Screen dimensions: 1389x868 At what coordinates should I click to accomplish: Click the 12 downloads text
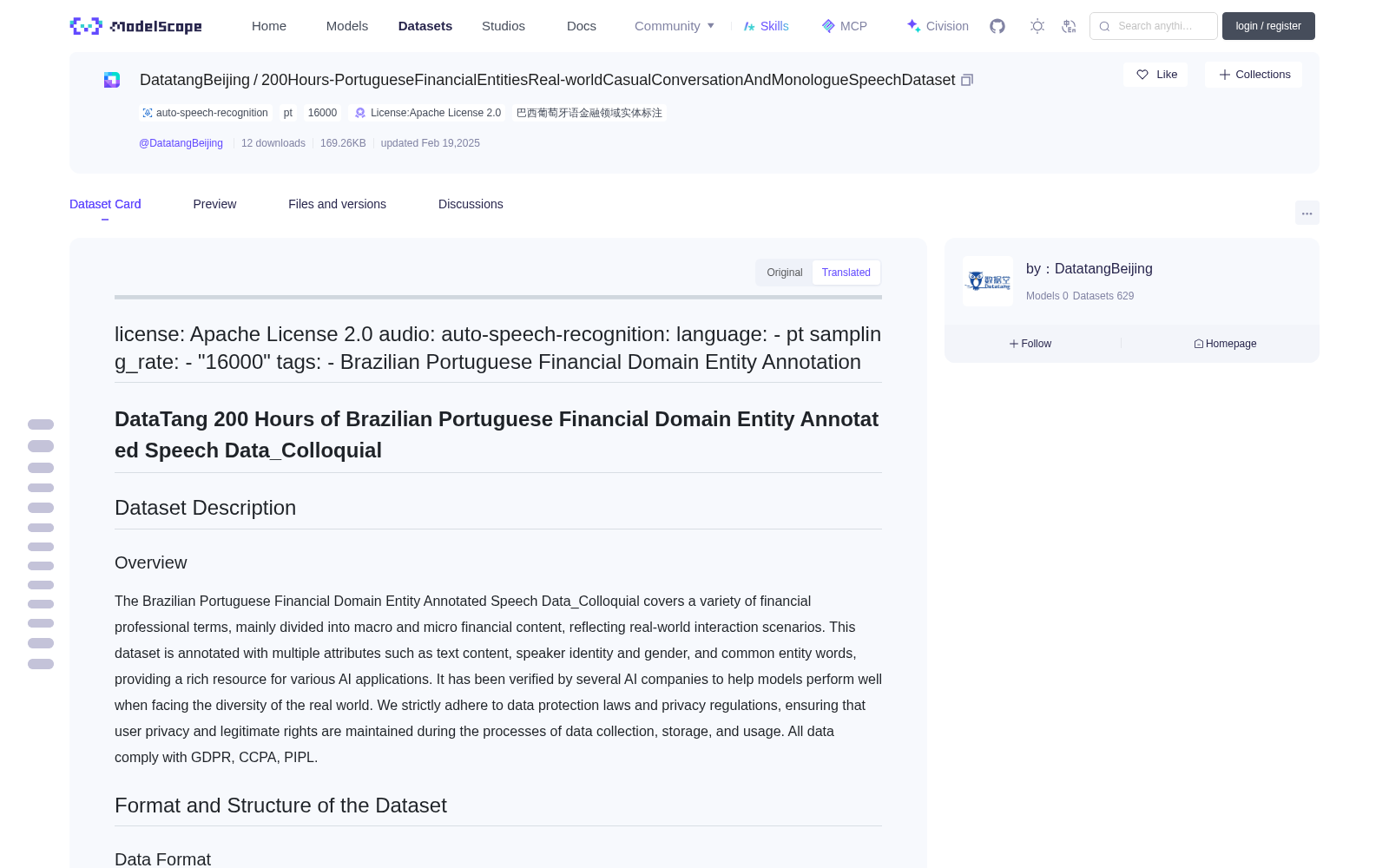(273, 143)
